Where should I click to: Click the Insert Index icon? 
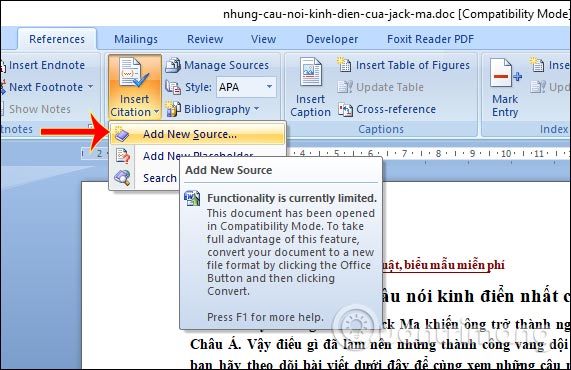point(537,64)
